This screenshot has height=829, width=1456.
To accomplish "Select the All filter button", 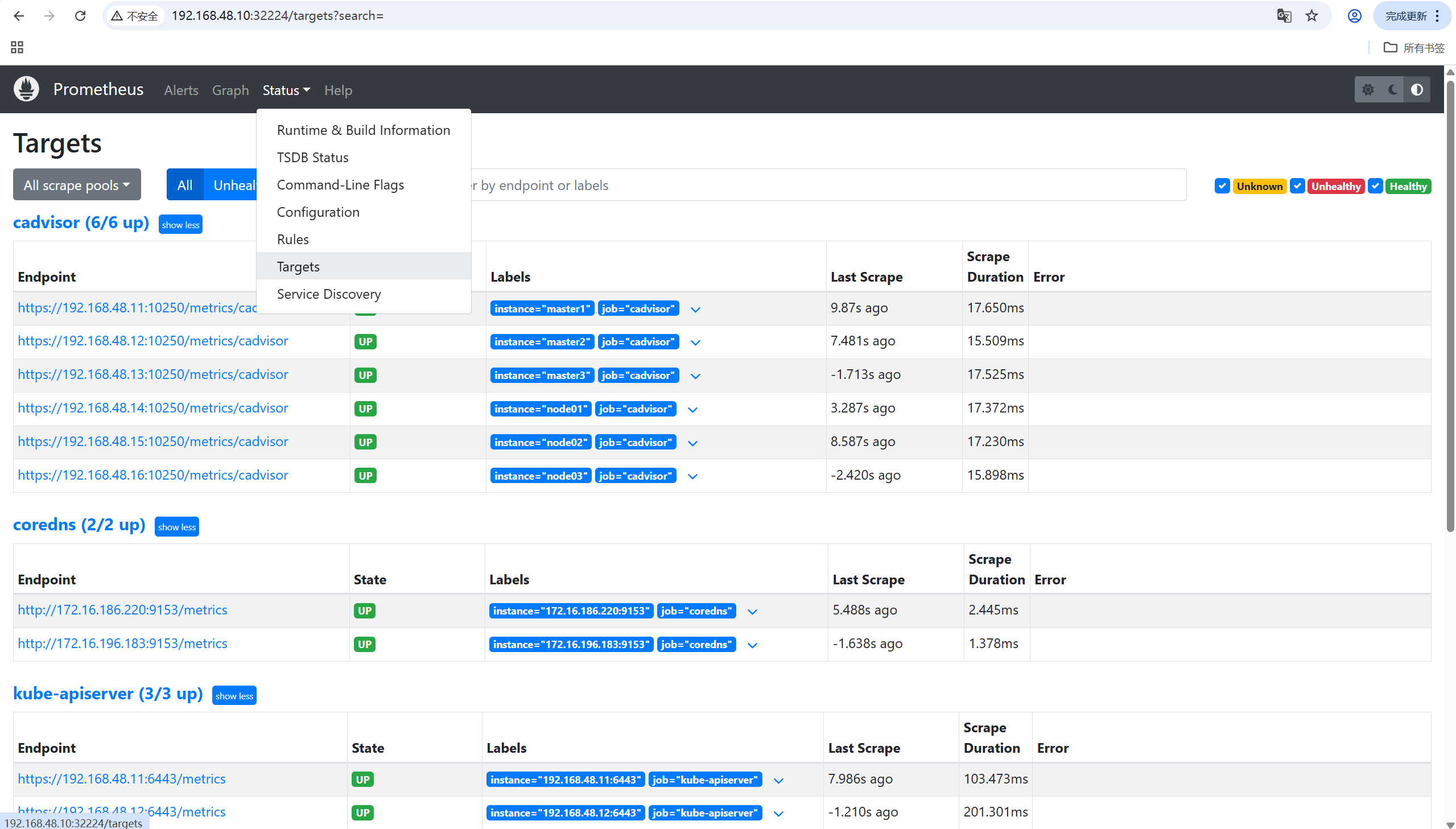I will pos(185,184).
